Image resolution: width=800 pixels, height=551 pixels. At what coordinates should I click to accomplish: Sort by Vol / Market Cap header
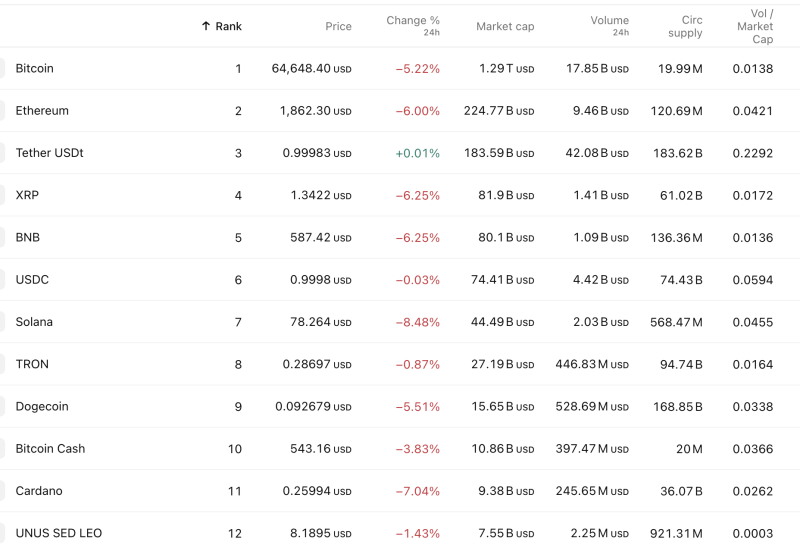click(755, 27)
